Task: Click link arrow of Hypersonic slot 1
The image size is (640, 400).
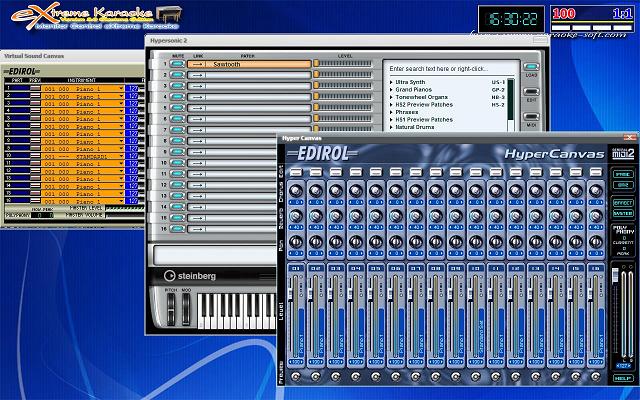Action: pyautogui.click(x=197, y=64)
